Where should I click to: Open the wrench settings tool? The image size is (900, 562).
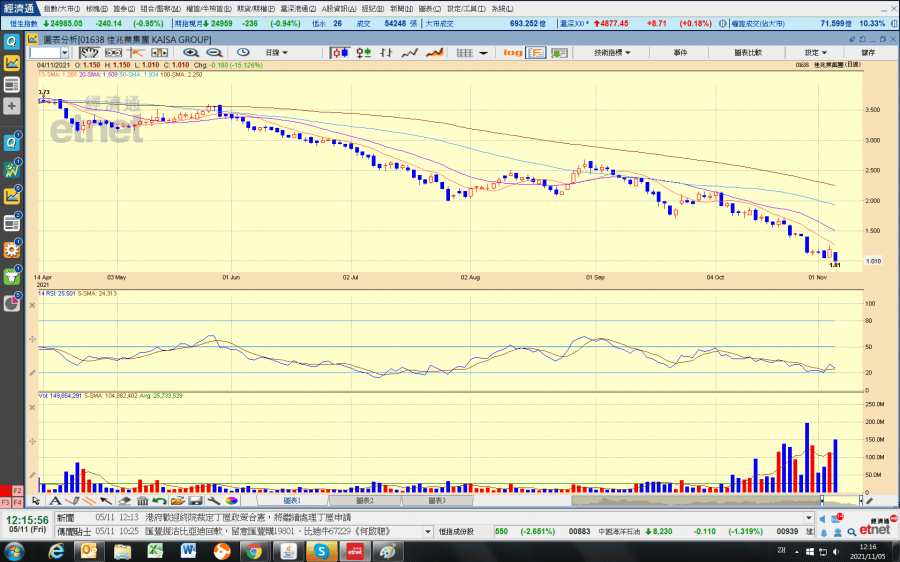pyautogui.click(x=214, y=500)
